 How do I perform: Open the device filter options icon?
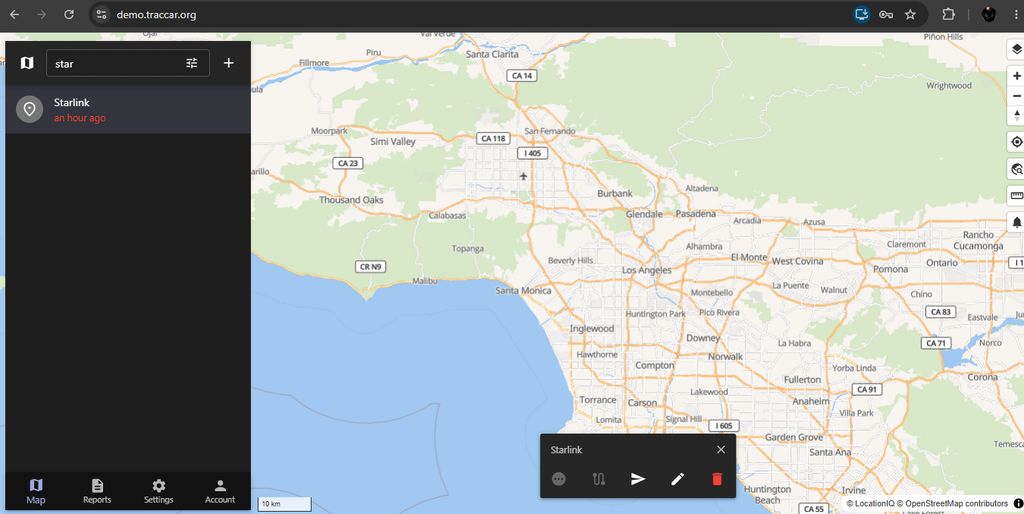[191, 63]
